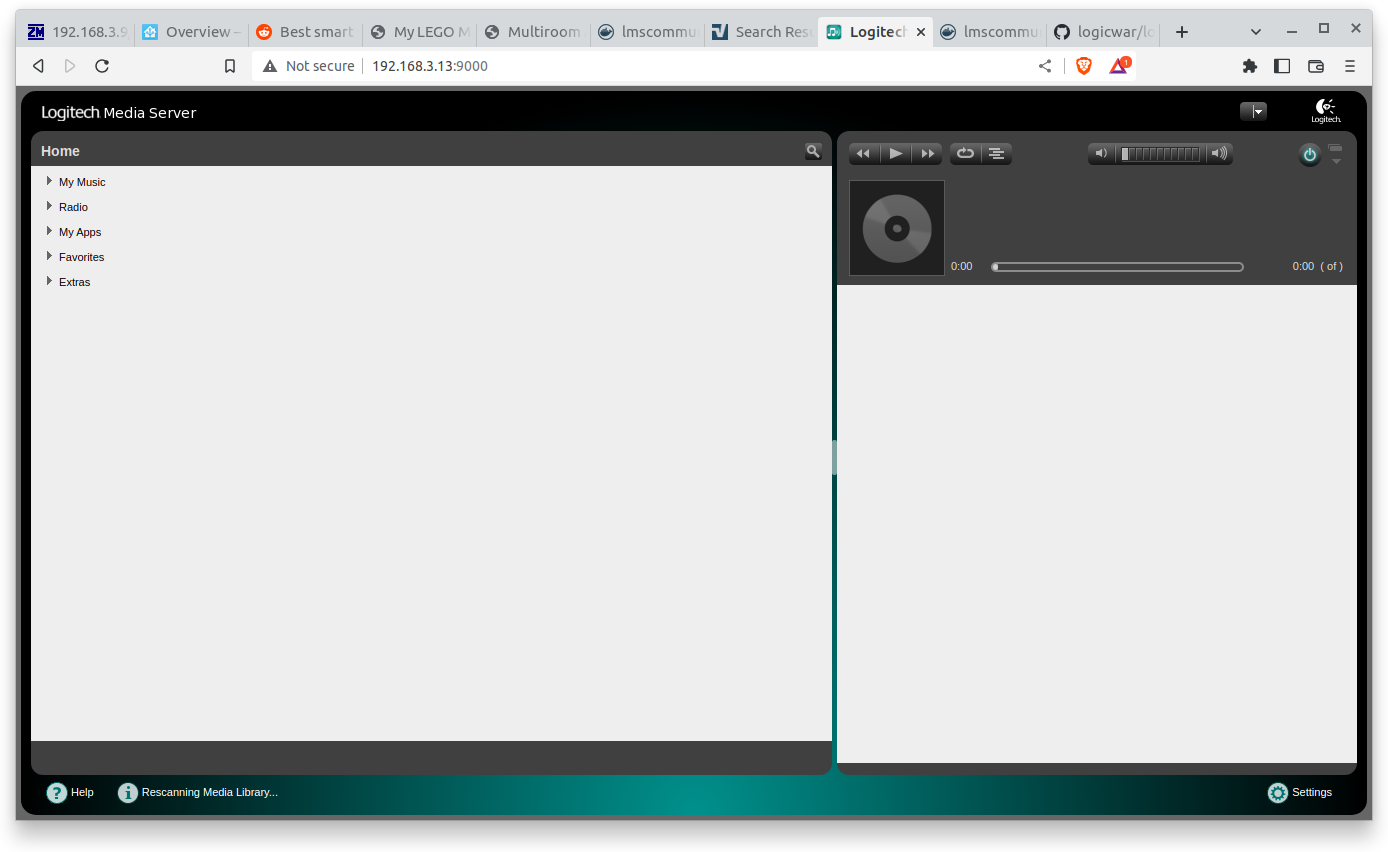This screenshot has height=852, width=1388.
Task: Switch to the Search Results tab
Action: (x=761, y=32)
